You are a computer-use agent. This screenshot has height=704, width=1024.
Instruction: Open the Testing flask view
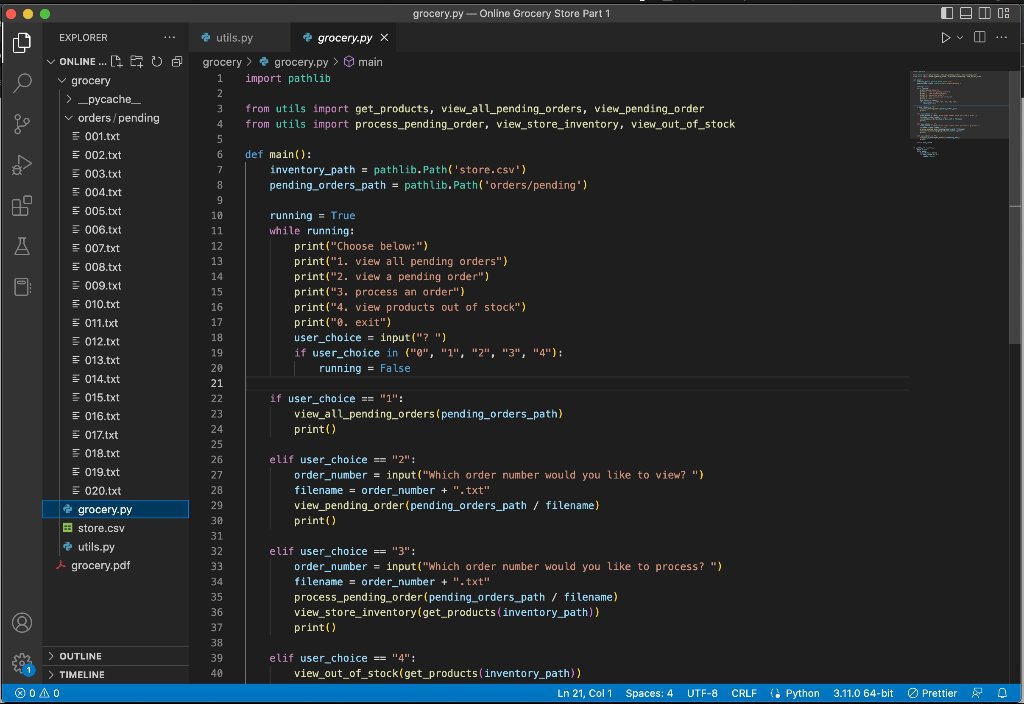21,247
